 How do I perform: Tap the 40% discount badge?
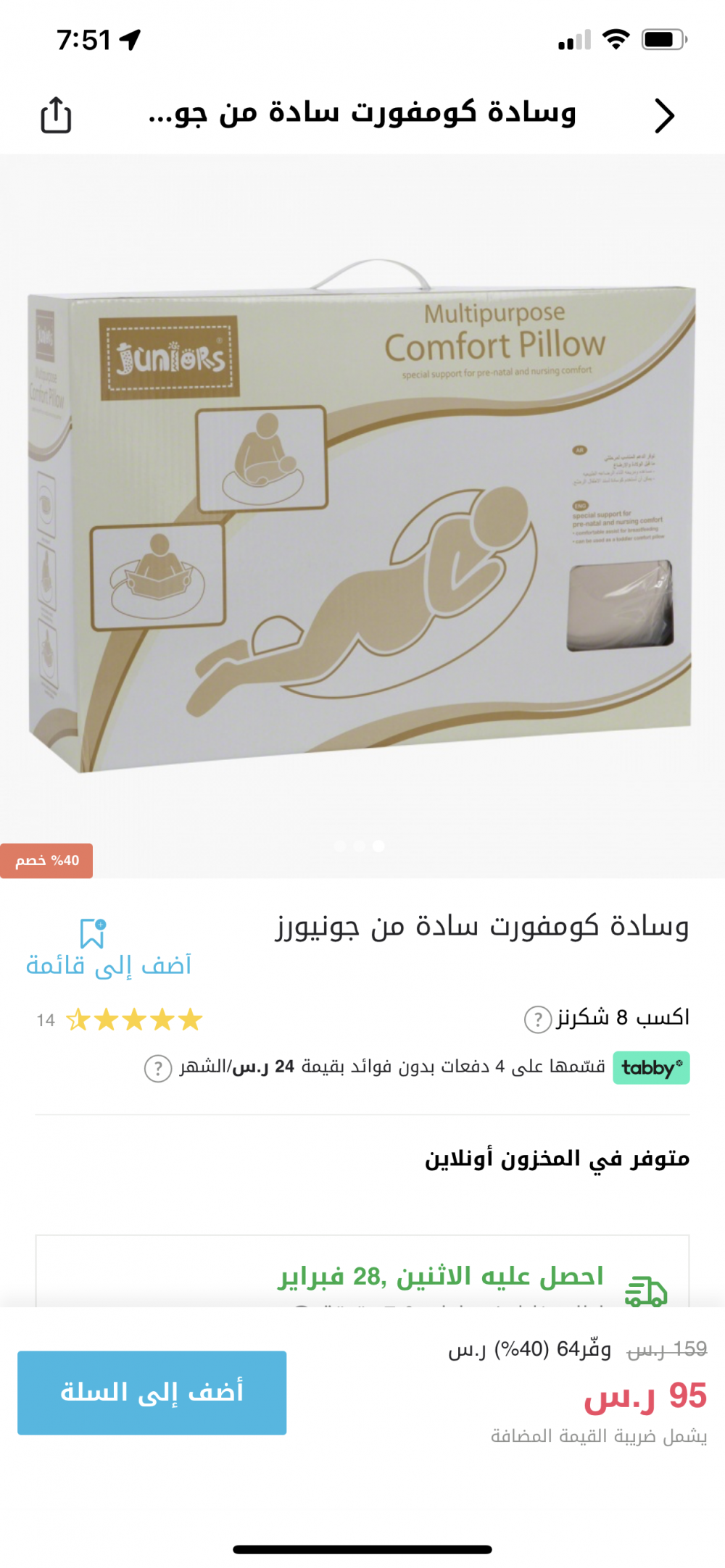pos(46,861)
